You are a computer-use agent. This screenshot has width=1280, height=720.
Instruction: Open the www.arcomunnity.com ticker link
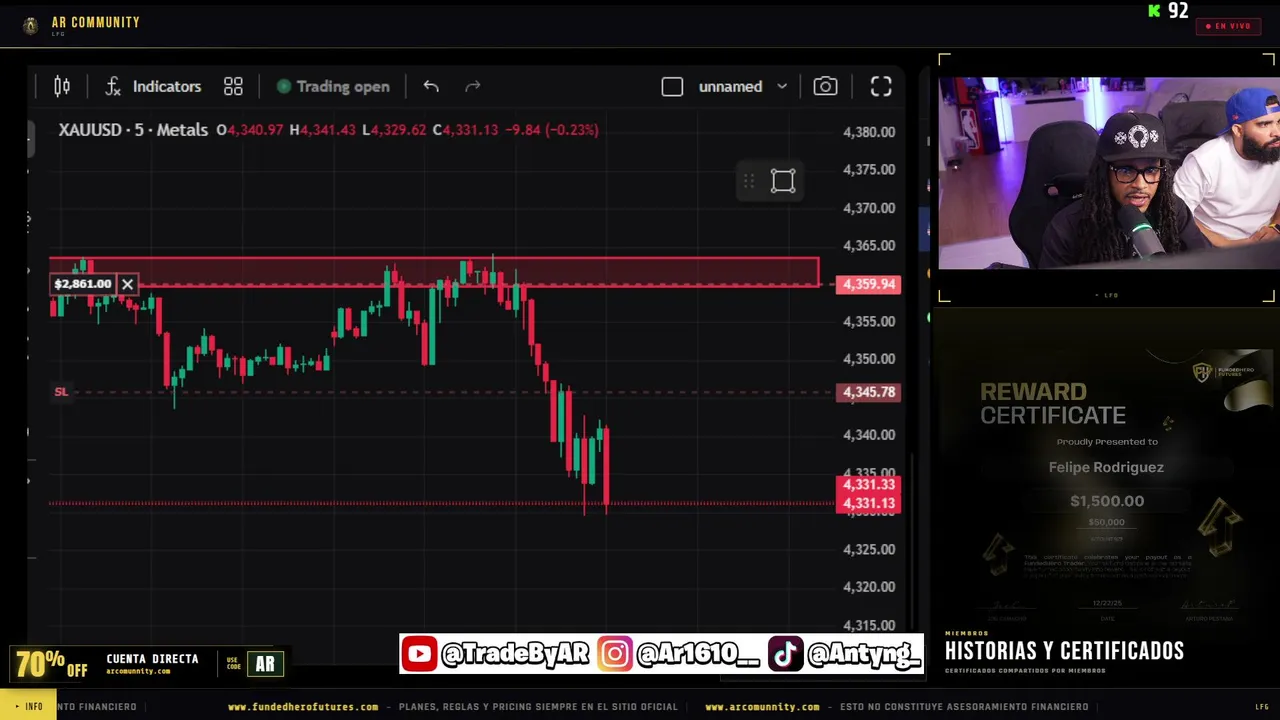pyautogui.click(x=762, y=707)
